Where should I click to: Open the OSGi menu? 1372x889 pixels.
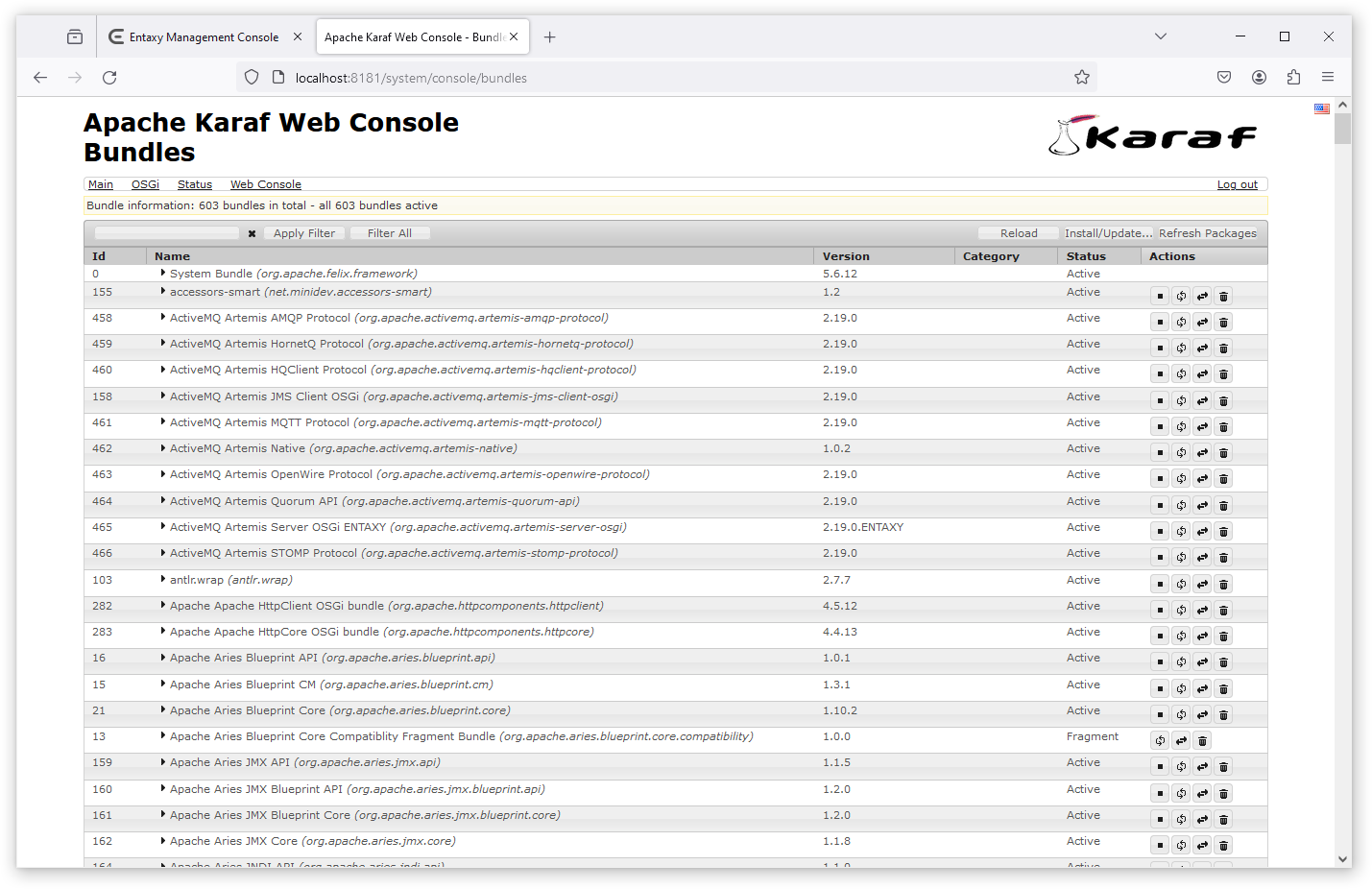(145, 183)
